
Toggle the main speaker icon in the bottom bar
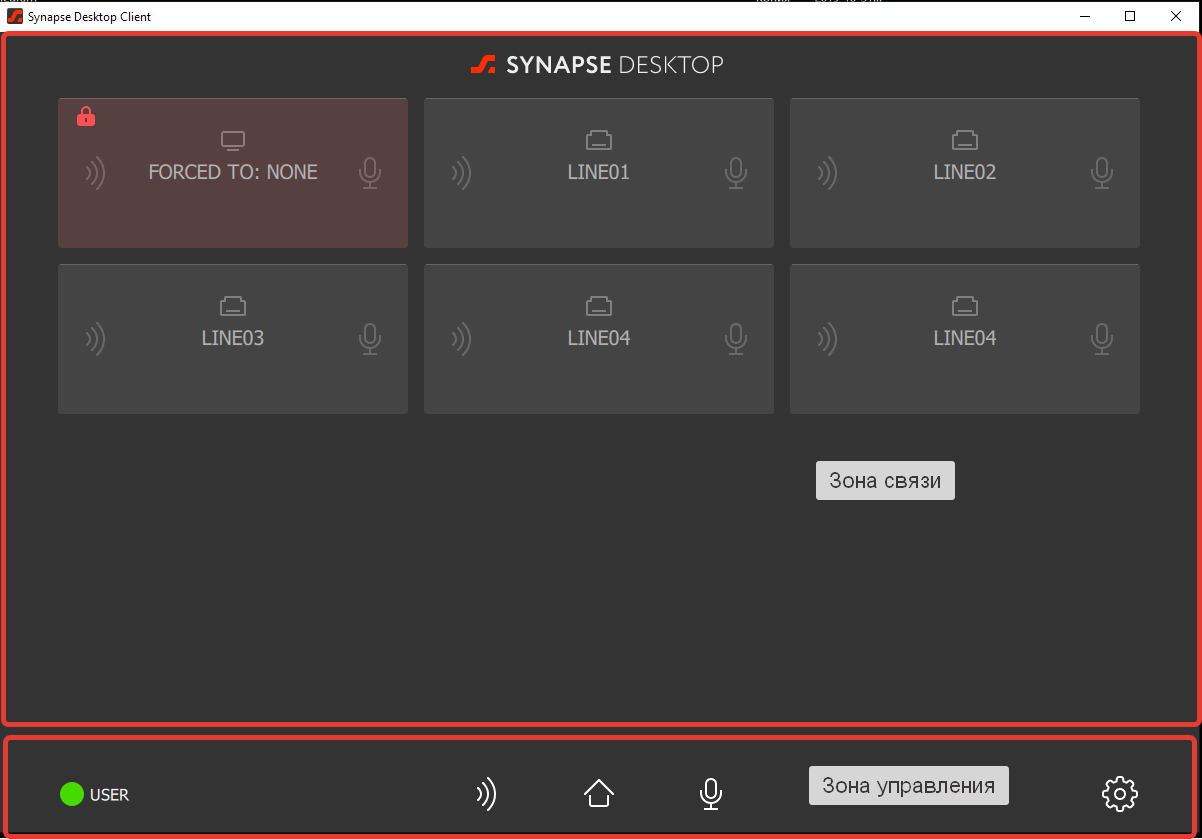pos(486,794)
